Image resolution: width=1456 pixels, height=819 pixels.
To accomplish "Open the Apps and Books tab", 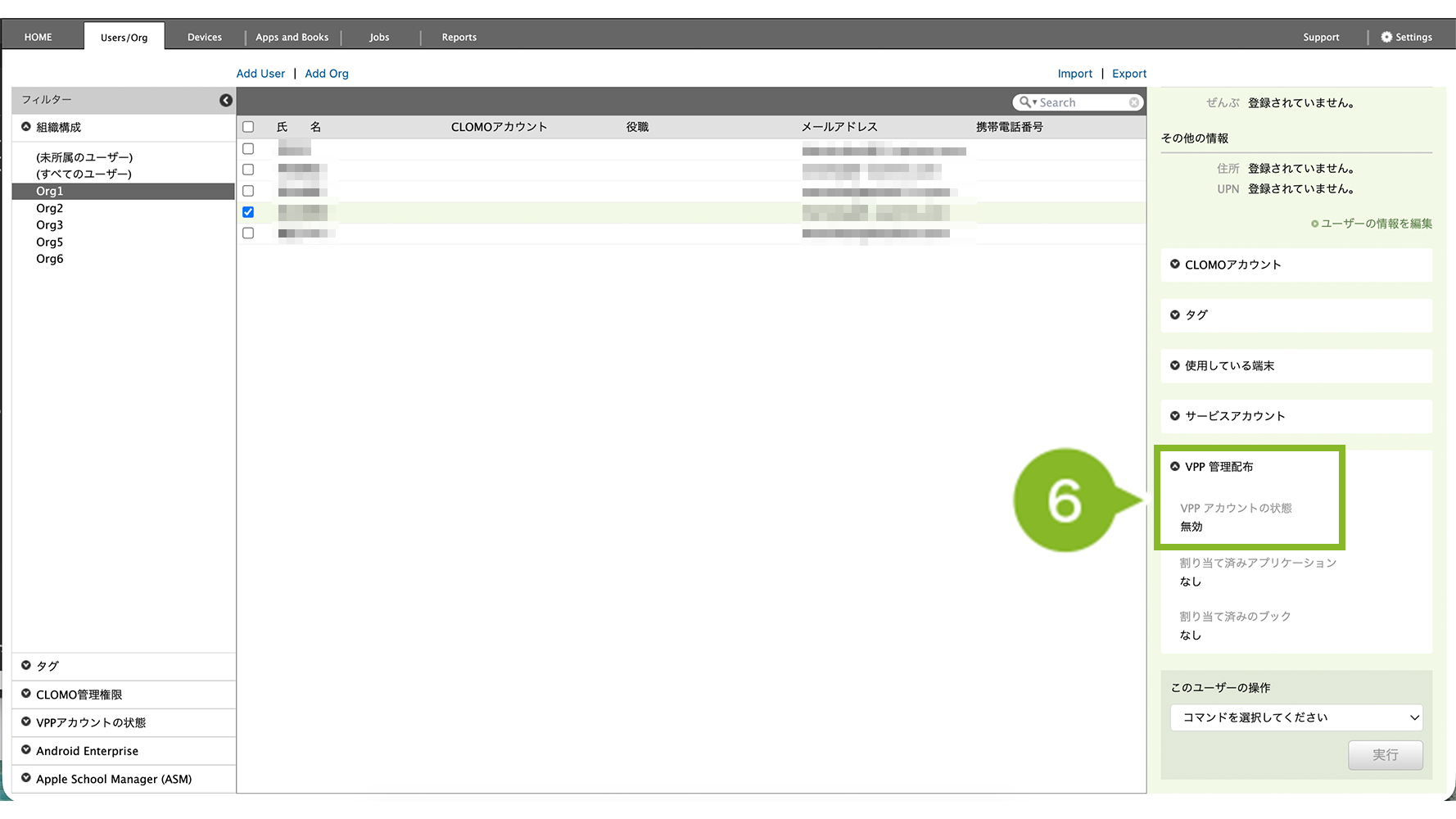I will [x=292, y=37].
